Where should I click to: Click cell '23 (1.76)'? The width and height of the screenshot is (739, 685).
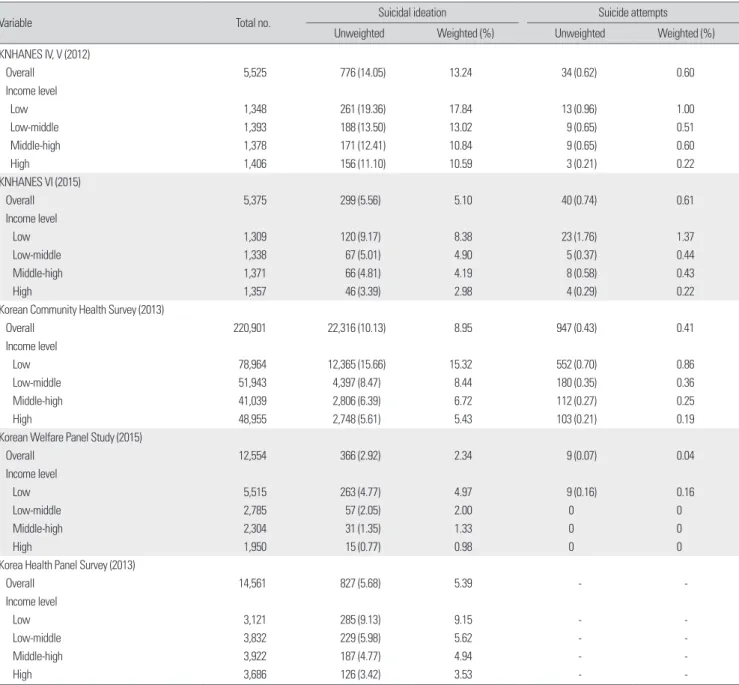click(579, 237)
